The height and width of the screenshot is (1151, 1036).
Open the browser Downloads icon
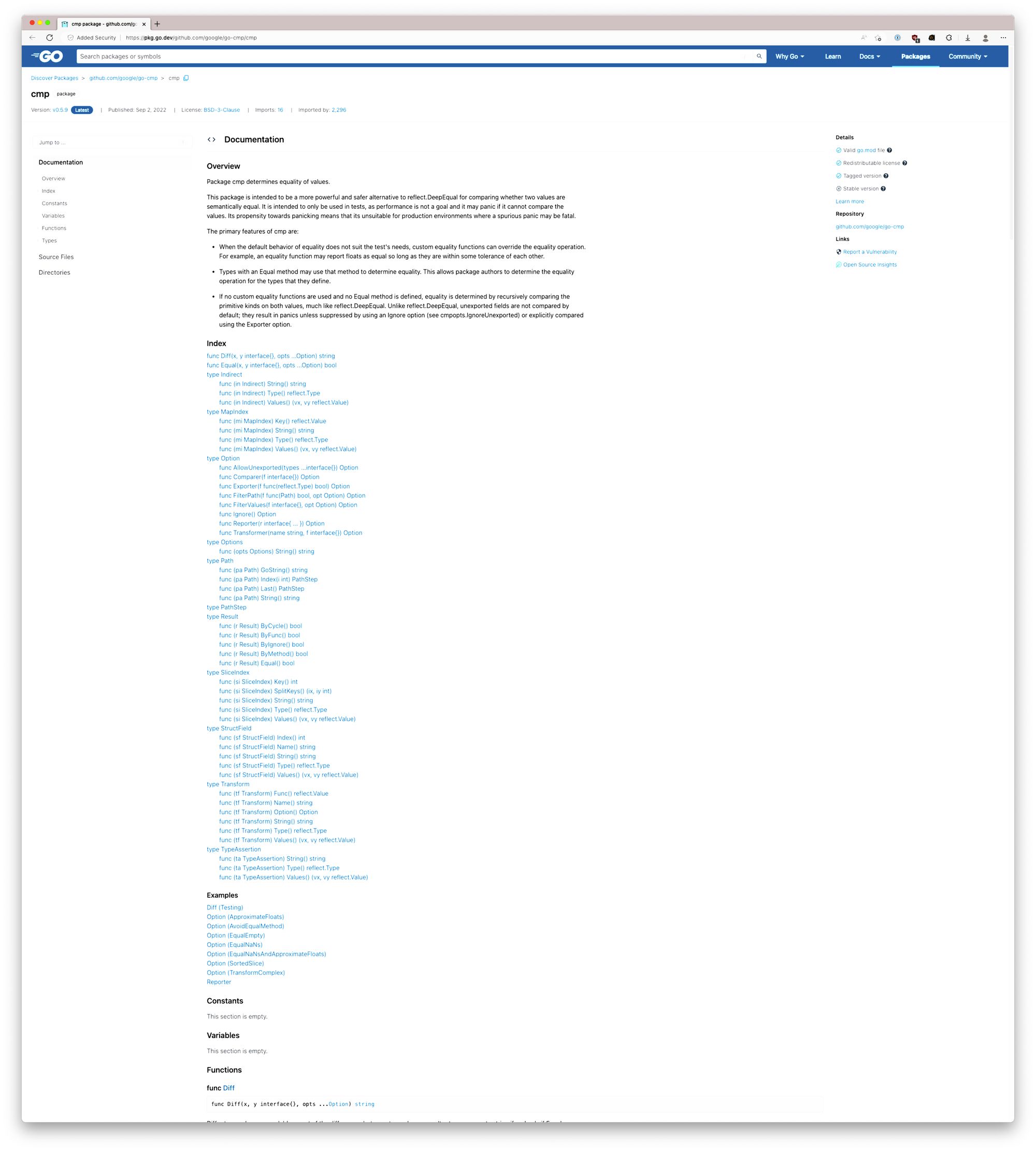(x=967, y=38)
